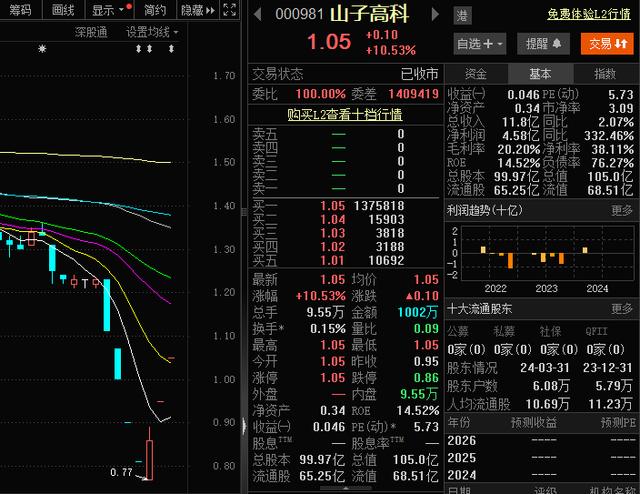The image size is (640, 494).
Task: Click the 换手 value 0.15%
Action: (328, 329)
